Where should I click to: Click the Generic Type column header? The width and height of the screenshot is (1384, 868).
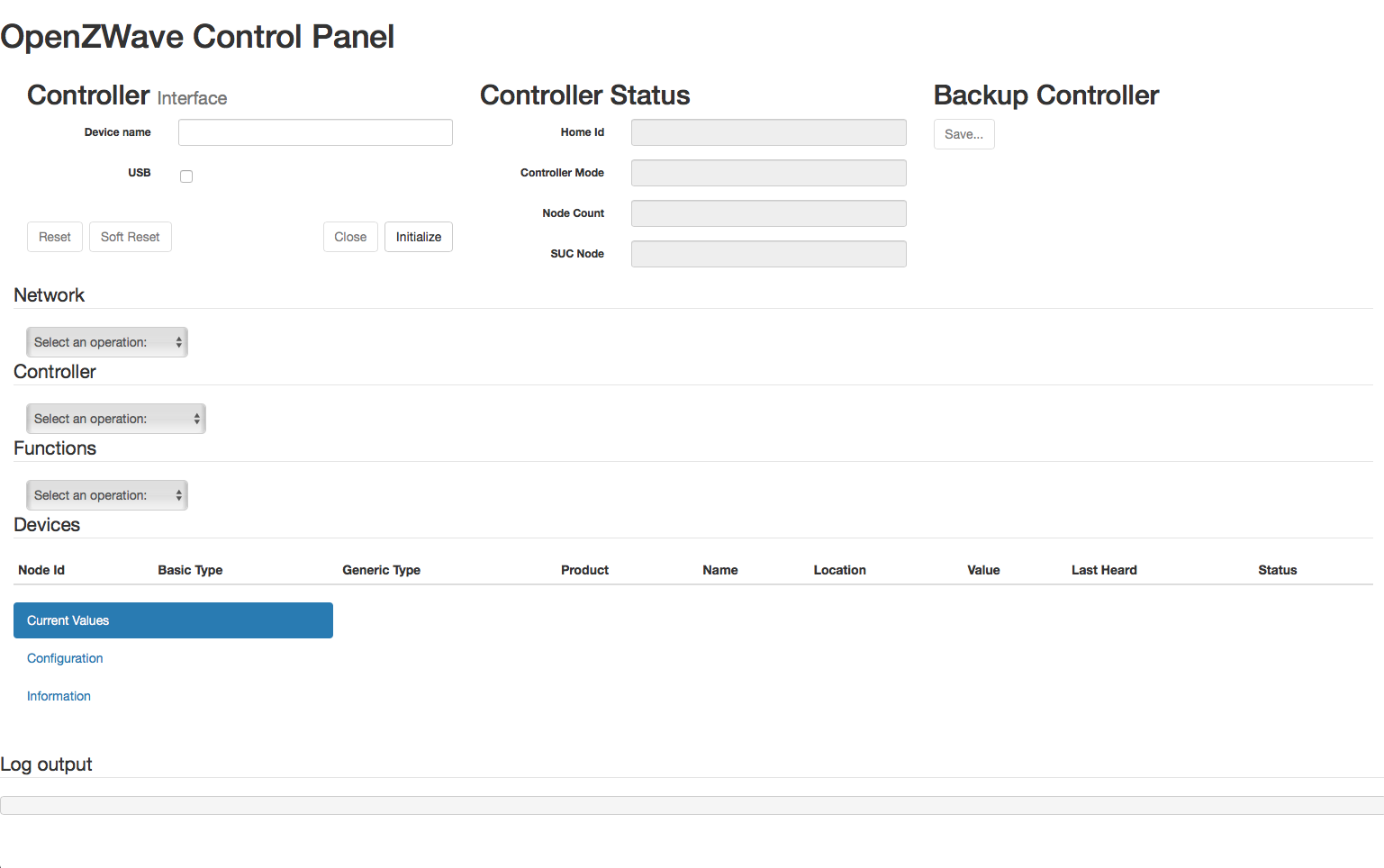(x=381, y=570)
